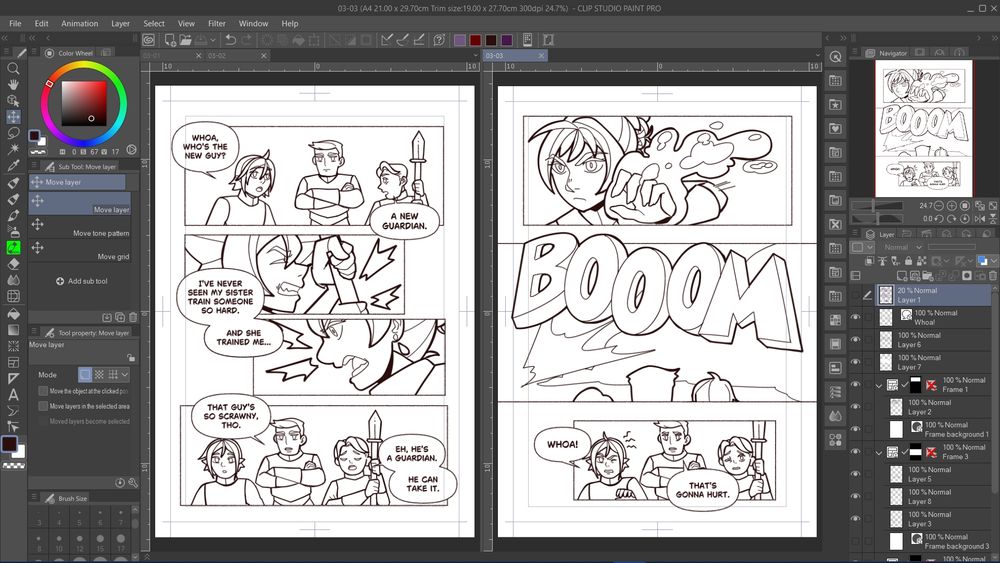The height and width of the screenshot is (563, 1000).
Task: Click the color wheel saturation square
Action: (x=84, y=103)
